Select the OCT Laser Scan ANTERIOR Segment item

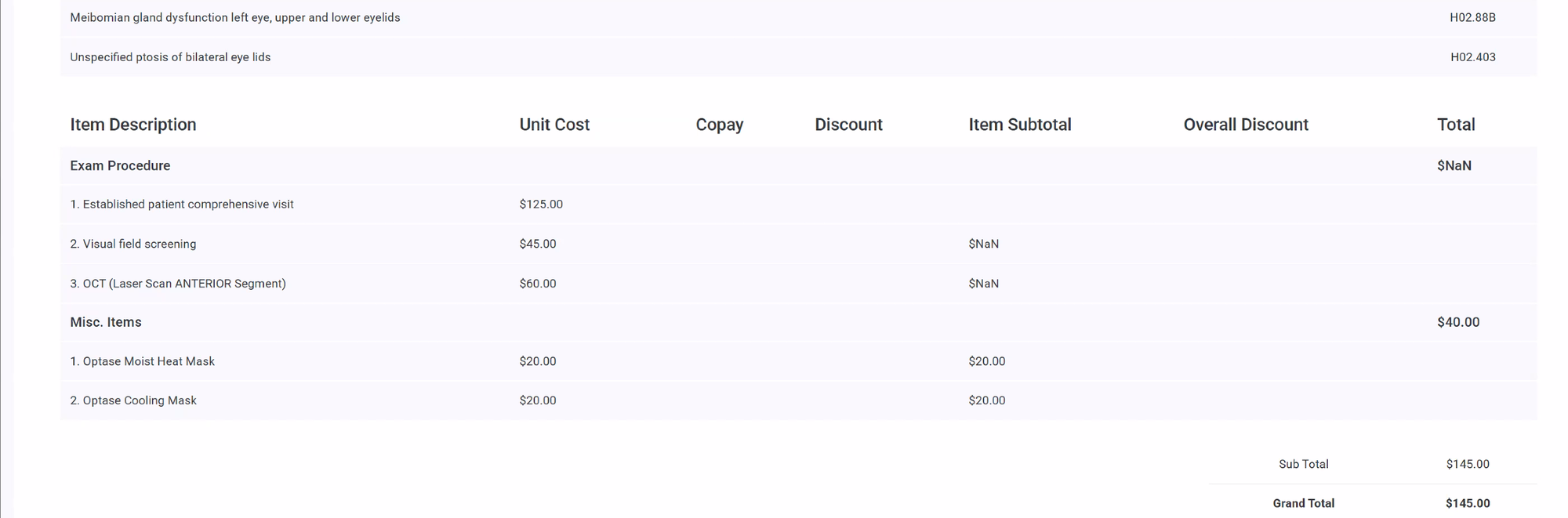(178, 284)
